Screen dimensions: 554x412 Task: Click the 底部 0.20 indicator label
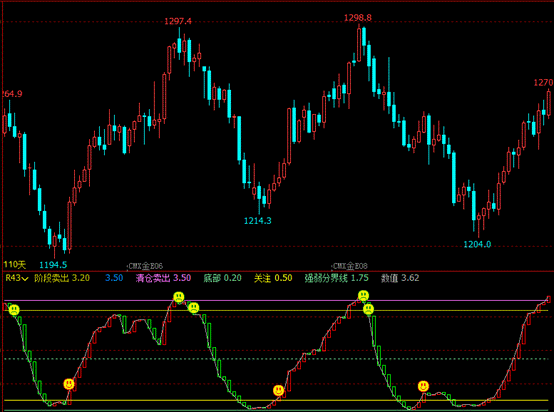[222, 278]
